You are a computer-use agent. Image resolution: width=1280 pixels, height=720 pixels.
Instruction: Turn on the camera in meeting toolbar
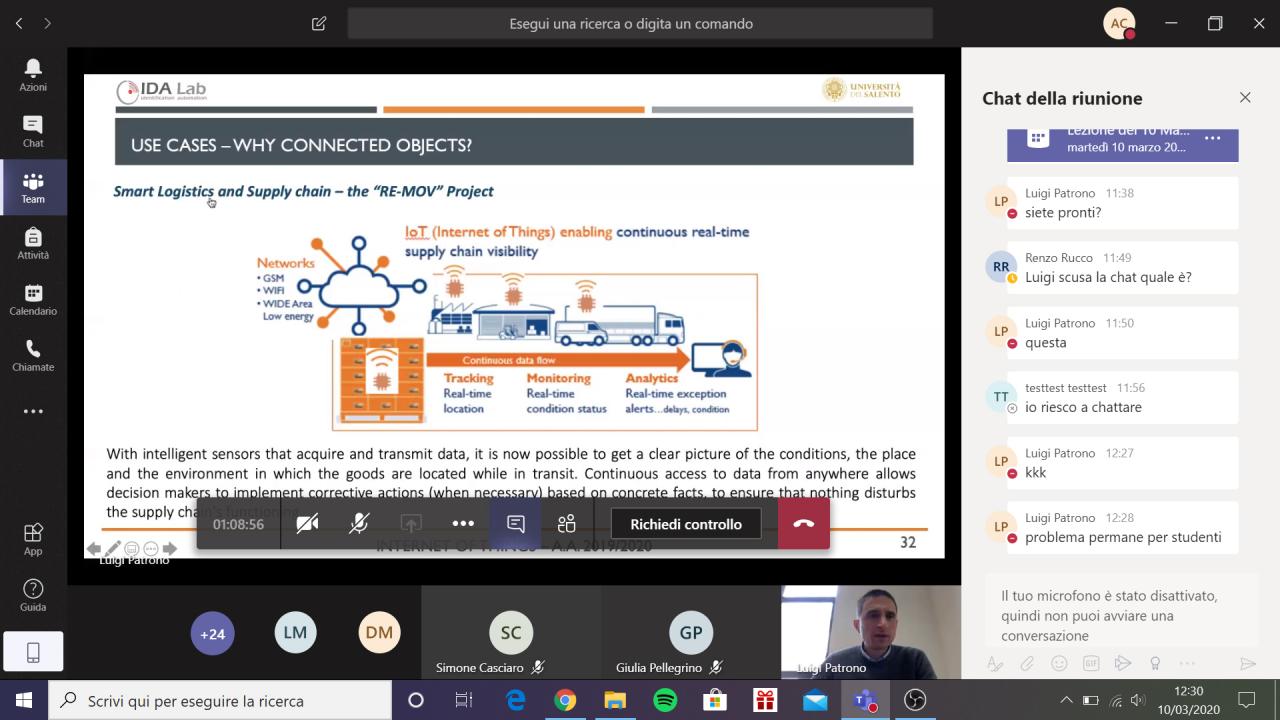pos(307,524)
